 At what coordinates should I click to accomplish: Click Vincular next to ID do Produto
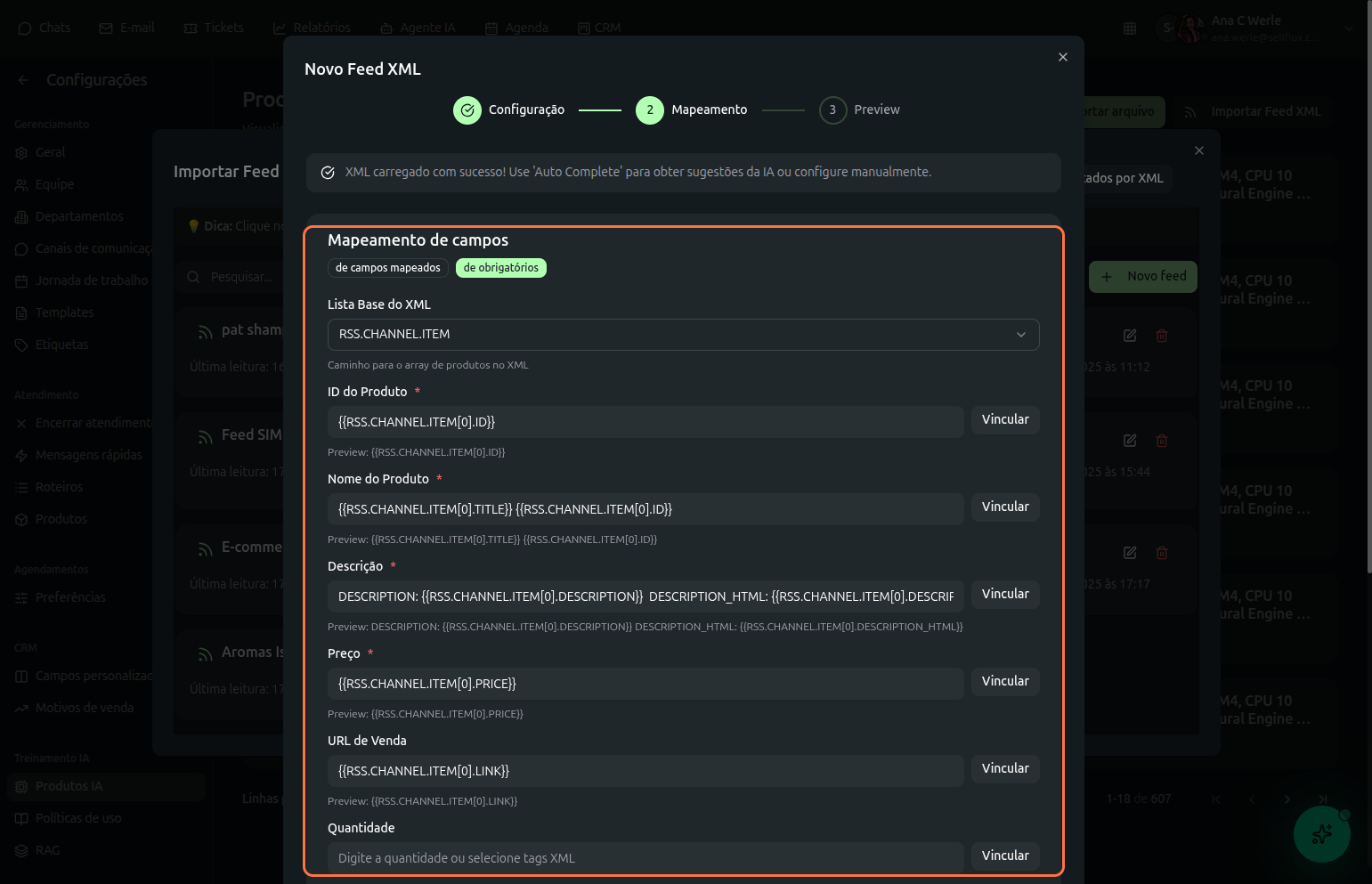(x=1004, y=420)
